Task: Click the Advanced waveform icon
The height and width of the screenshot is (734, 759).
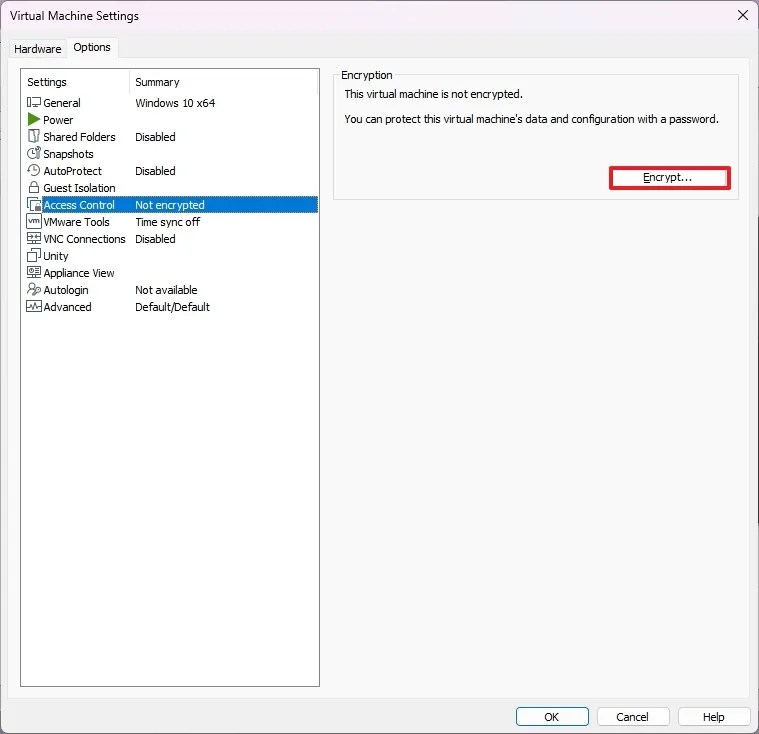Action: click(x=34, y=306)
